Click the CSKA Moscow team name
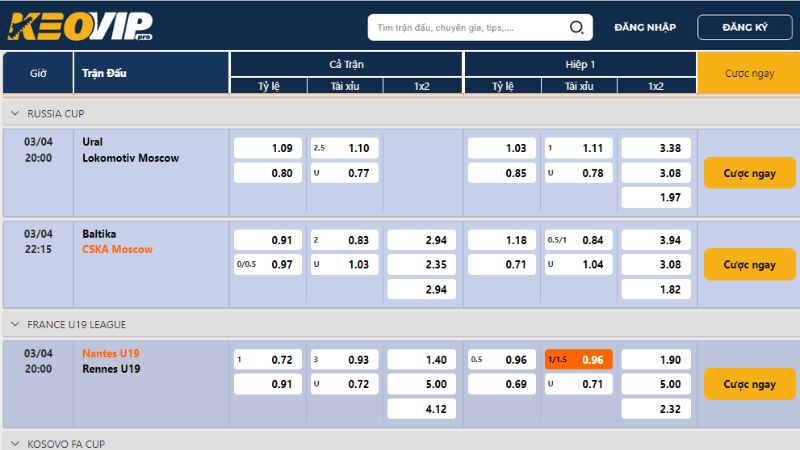Screen dimensions: 800x450 [118, 249]
